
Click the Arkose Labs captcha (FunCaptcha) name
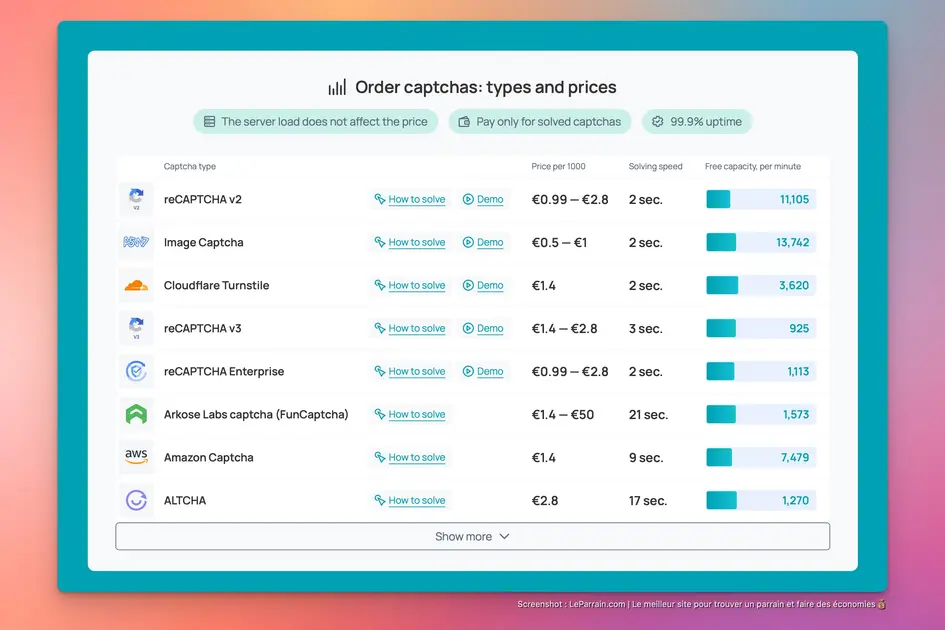click(256, 414)
